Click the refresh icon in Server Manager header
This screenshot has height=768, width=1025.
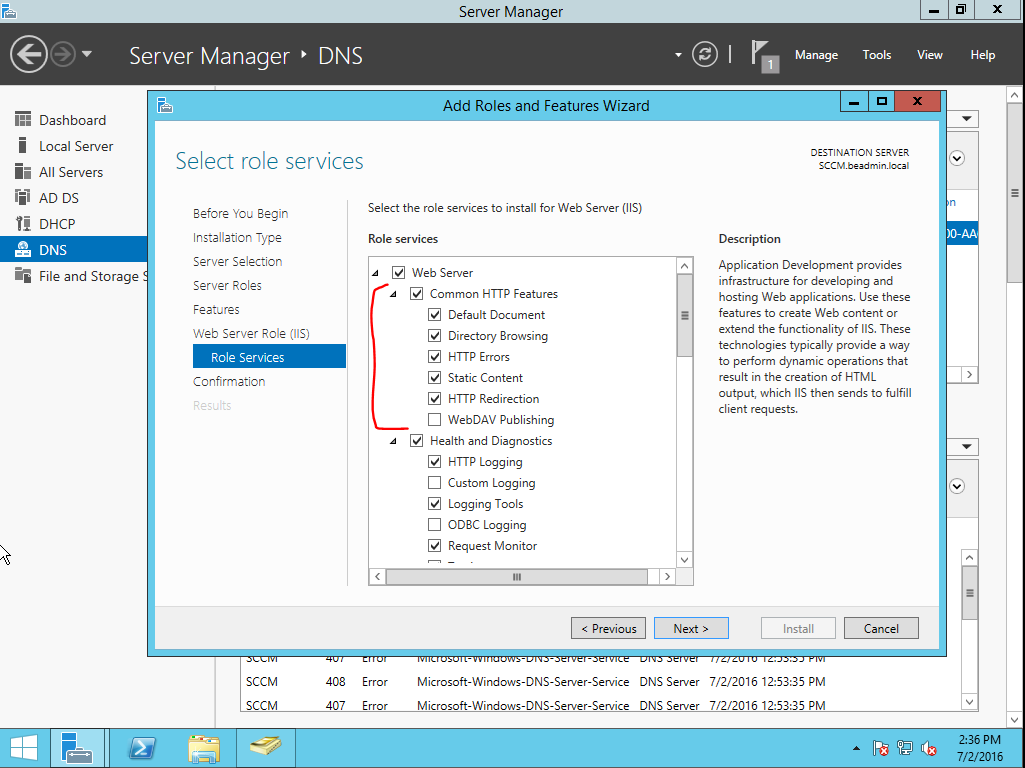pos(705,54)
